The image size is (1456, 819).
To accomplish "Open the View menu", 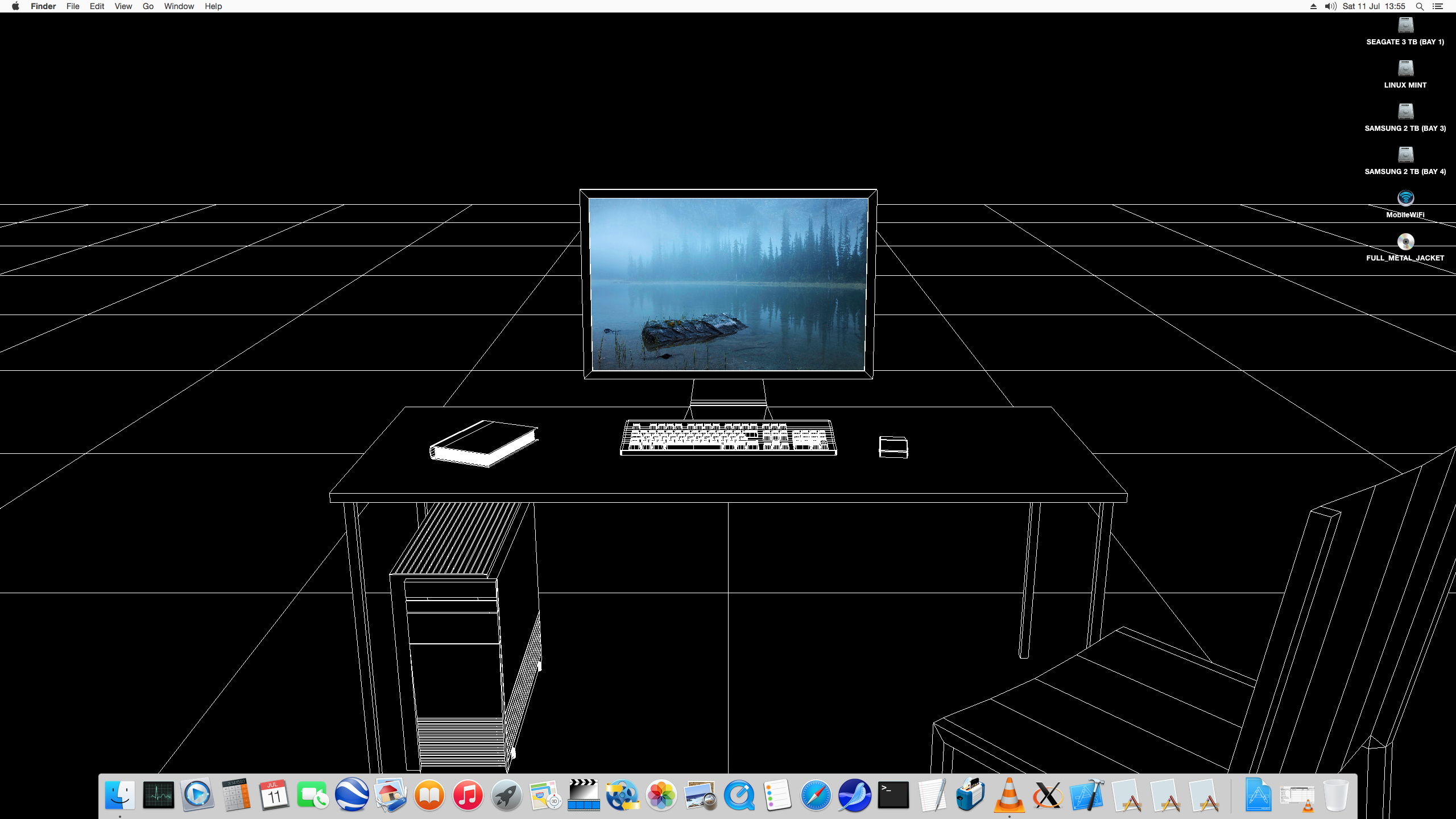I will (123, 6).
